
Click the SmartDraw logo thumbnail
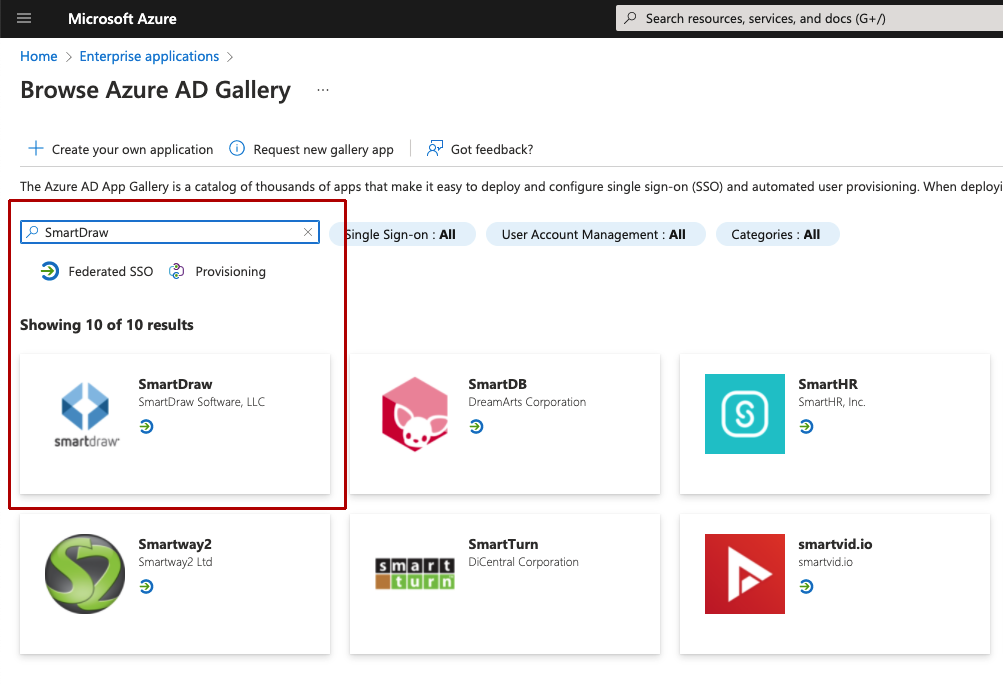pos(85,414)
